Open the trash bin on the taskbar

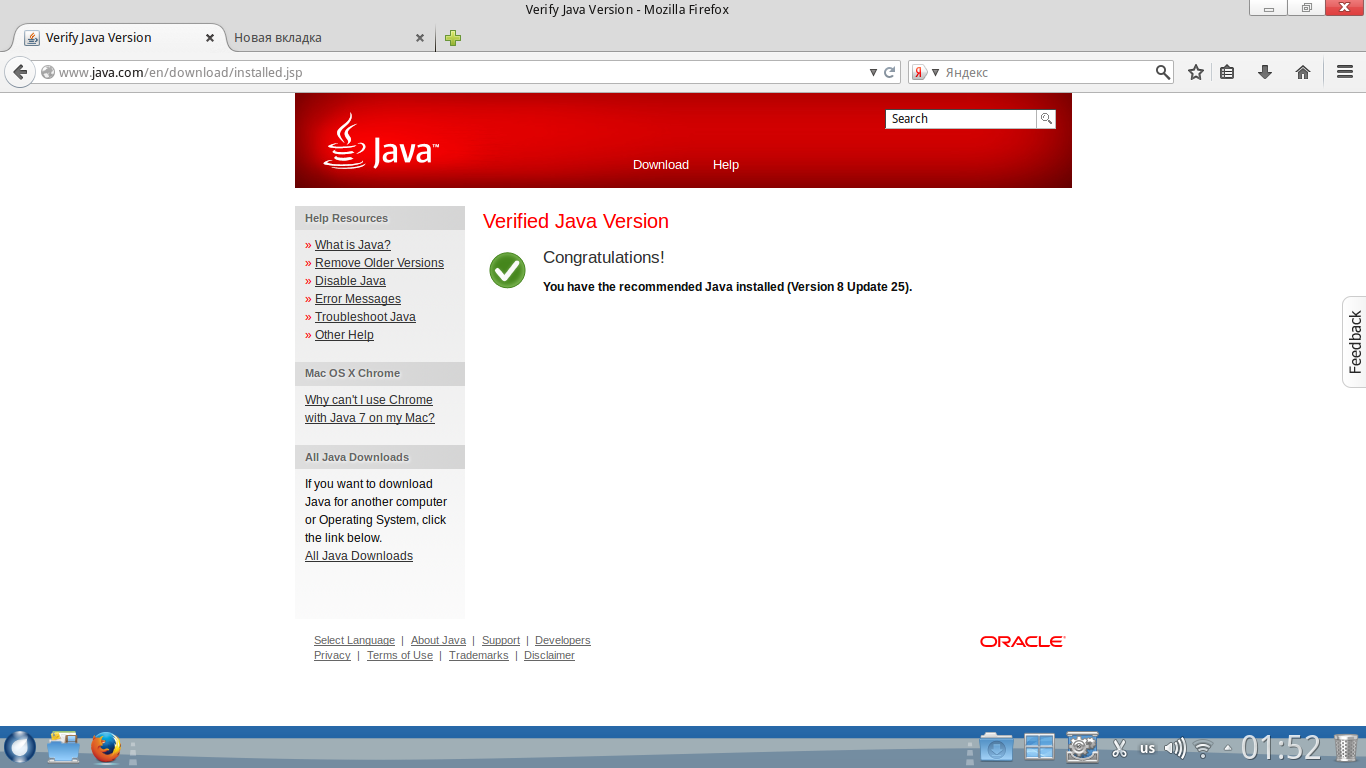pos(1347,747)
